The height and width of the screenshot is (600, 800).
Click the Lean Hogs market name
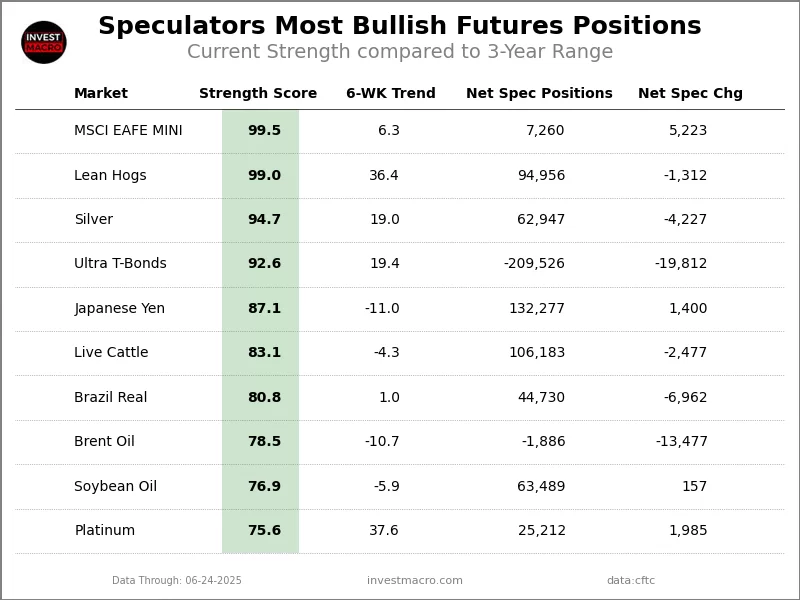(110, 176)
